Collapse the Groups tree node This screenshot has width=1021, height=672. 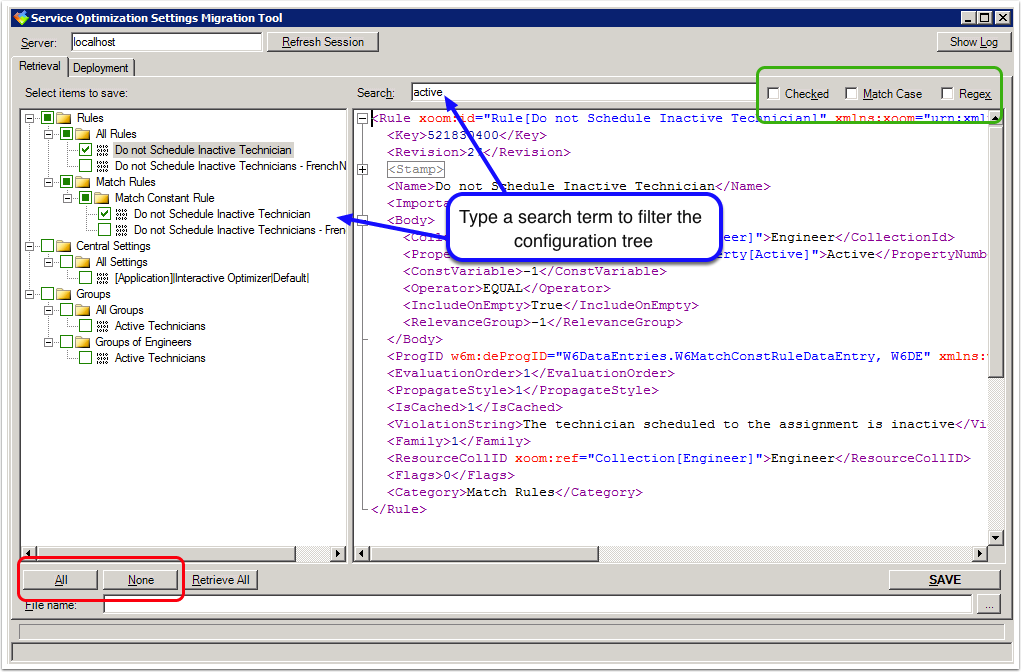30,294
